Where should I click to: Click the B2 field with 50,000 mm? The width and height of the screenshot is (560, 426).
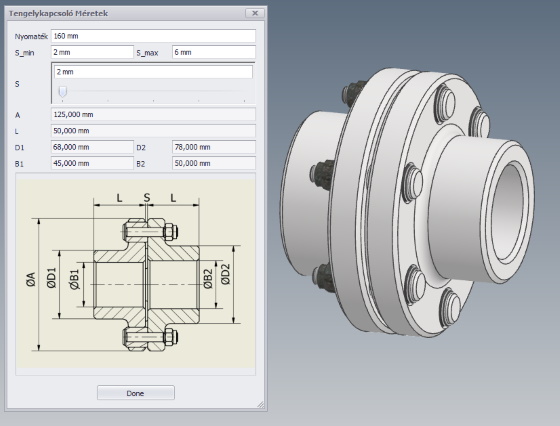coord(214,163)
